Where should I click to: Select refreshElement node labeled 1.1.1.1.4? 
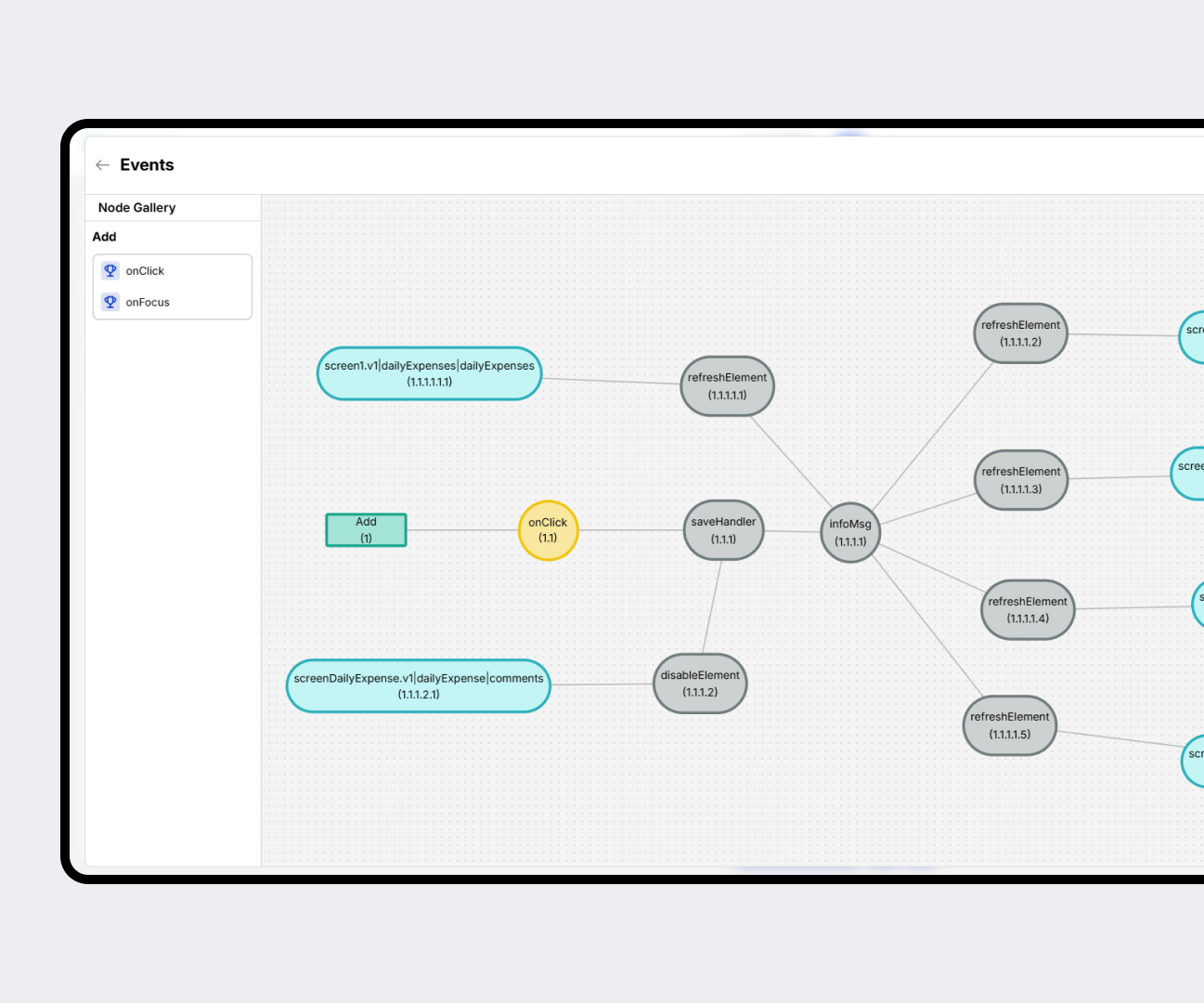1027,610
